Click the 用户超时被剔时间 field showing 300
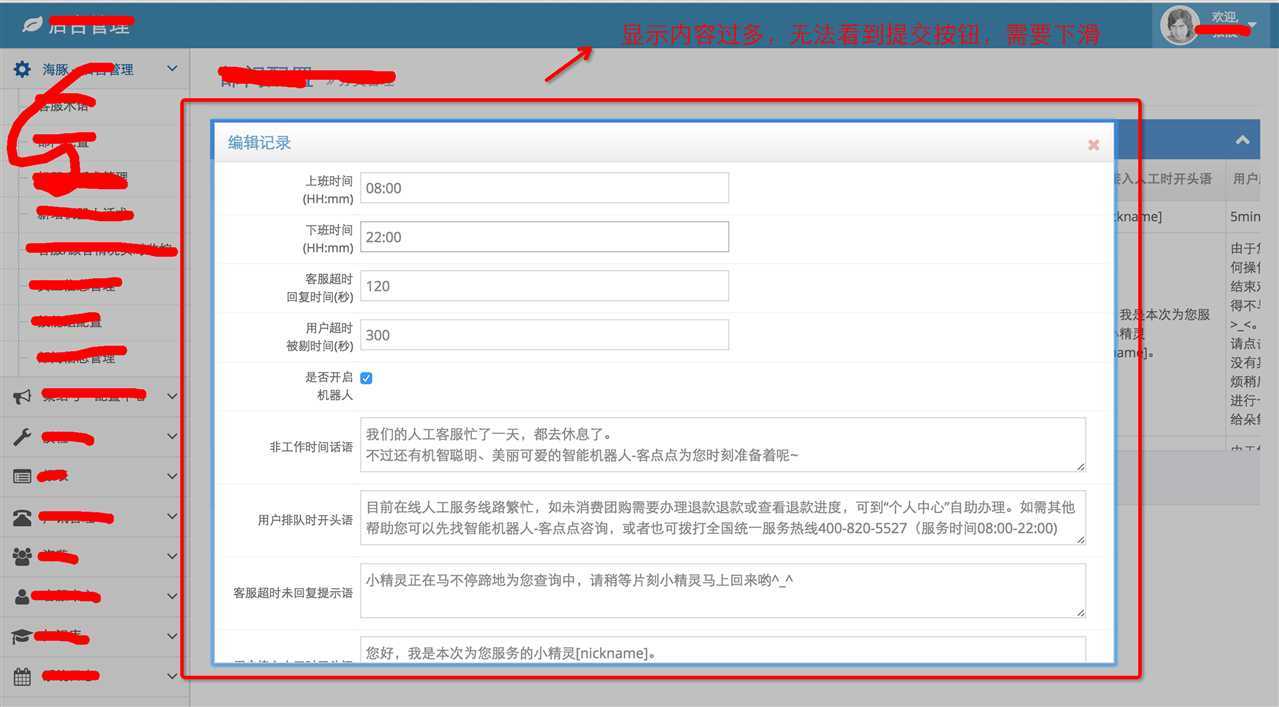Image resolution: width=1279 pixels, height=707 pixels. click(x=544, y=335)
